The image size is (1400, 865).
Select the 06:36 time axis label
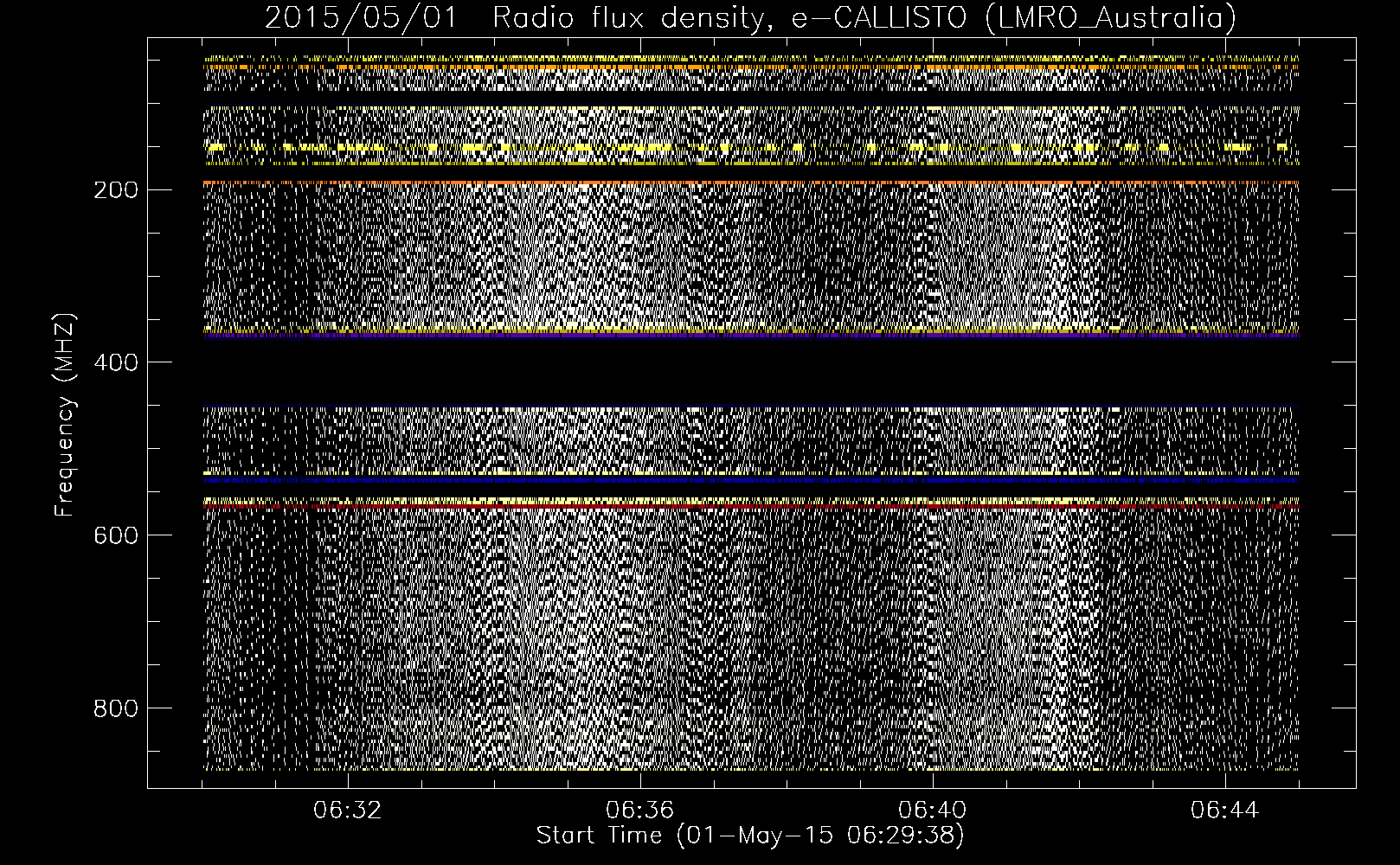coord(639,811)
